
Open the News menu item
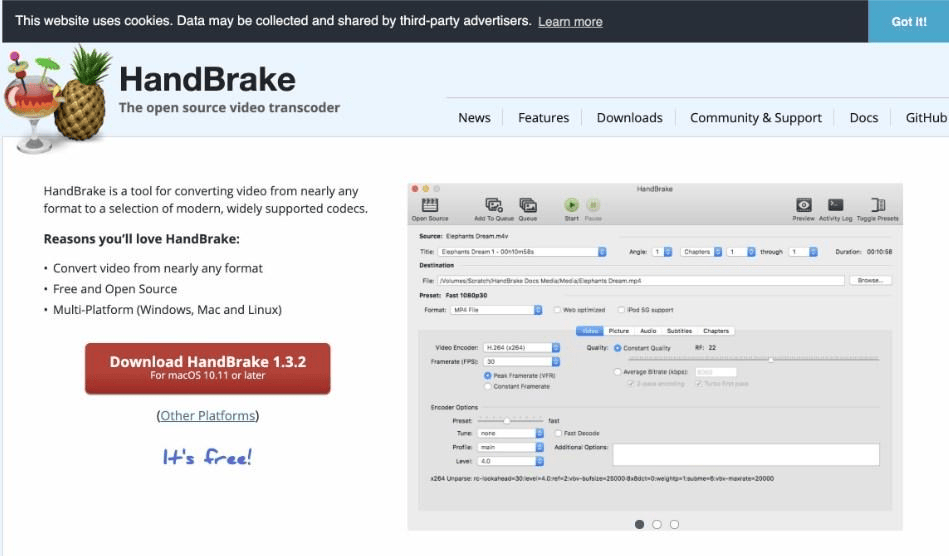pos(474,118)
